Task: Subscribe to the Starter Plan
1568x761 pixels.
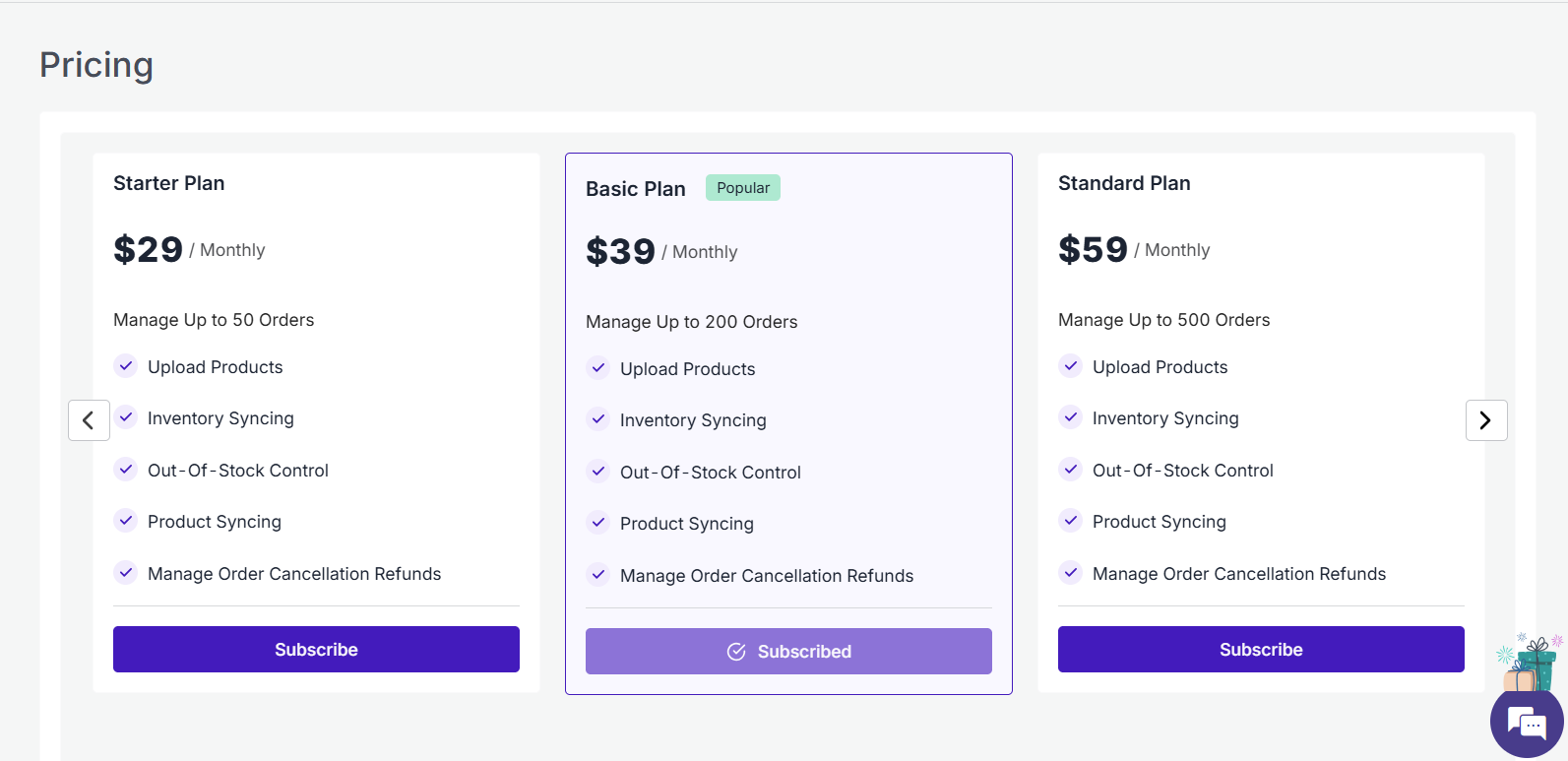Action: [316, 650]
